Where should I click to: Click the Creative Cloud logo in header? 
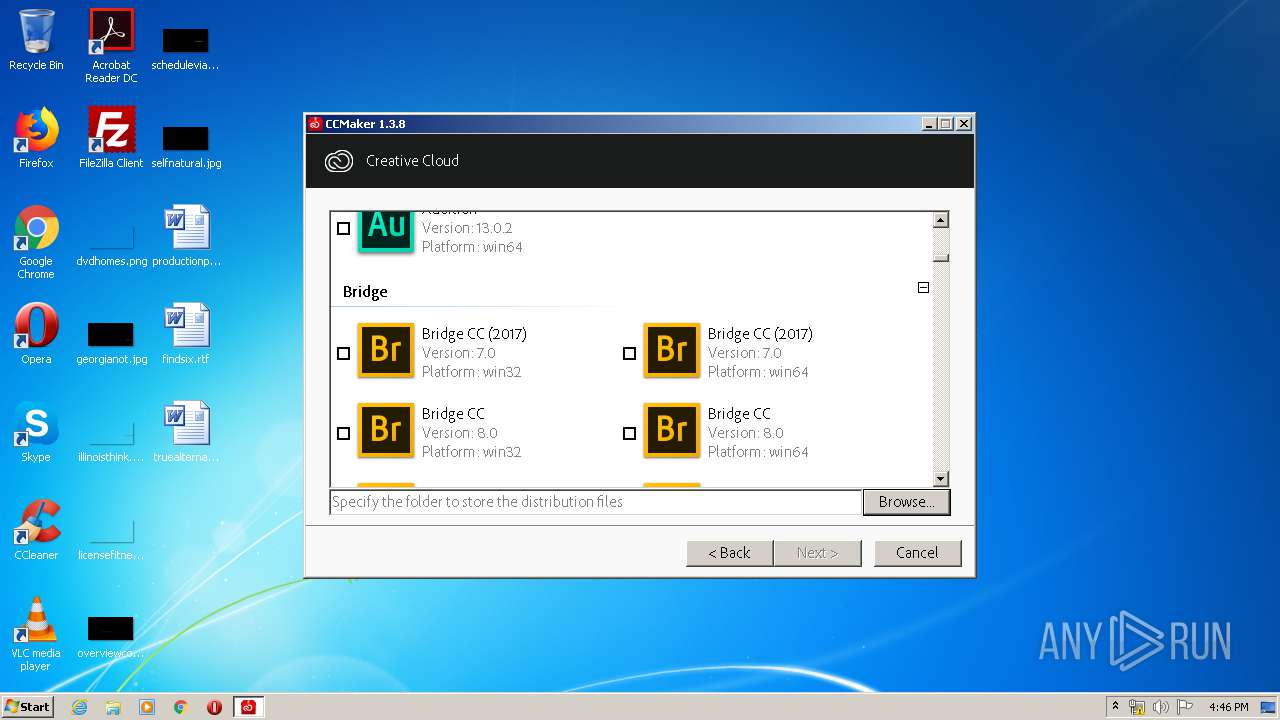tap(339, 161)
